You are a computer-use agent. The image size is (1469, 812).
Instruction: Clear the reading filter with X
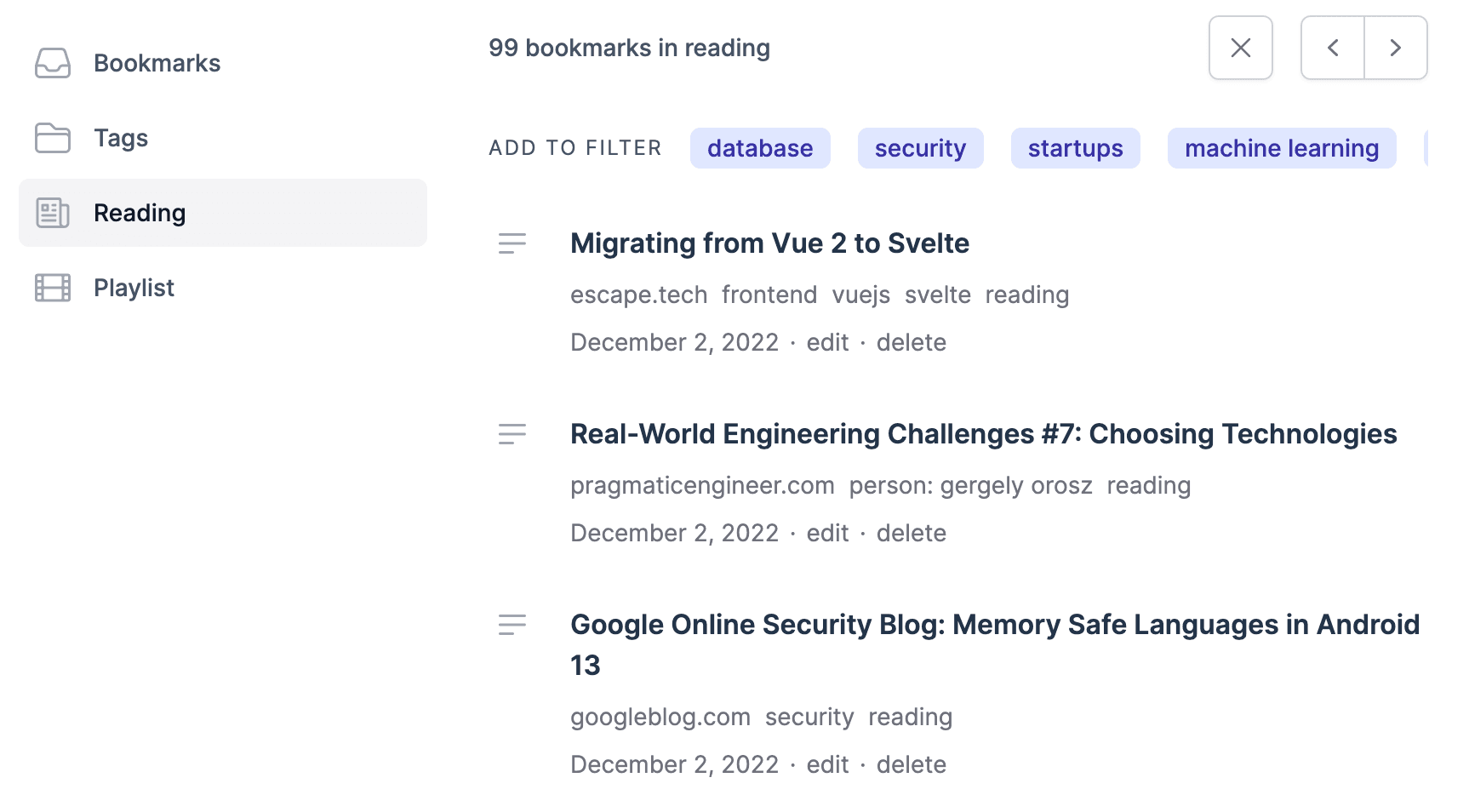coord(1240,48)
